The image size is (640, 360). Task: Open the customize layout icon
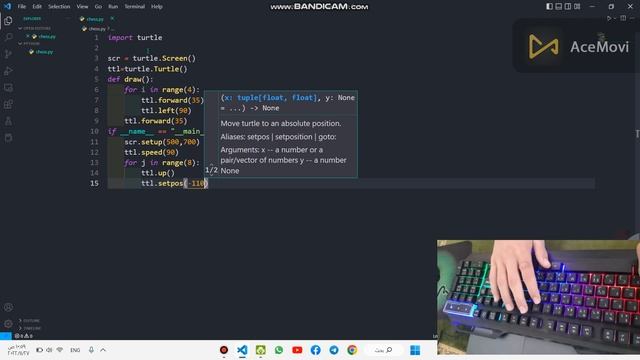[x=577, y=6]
